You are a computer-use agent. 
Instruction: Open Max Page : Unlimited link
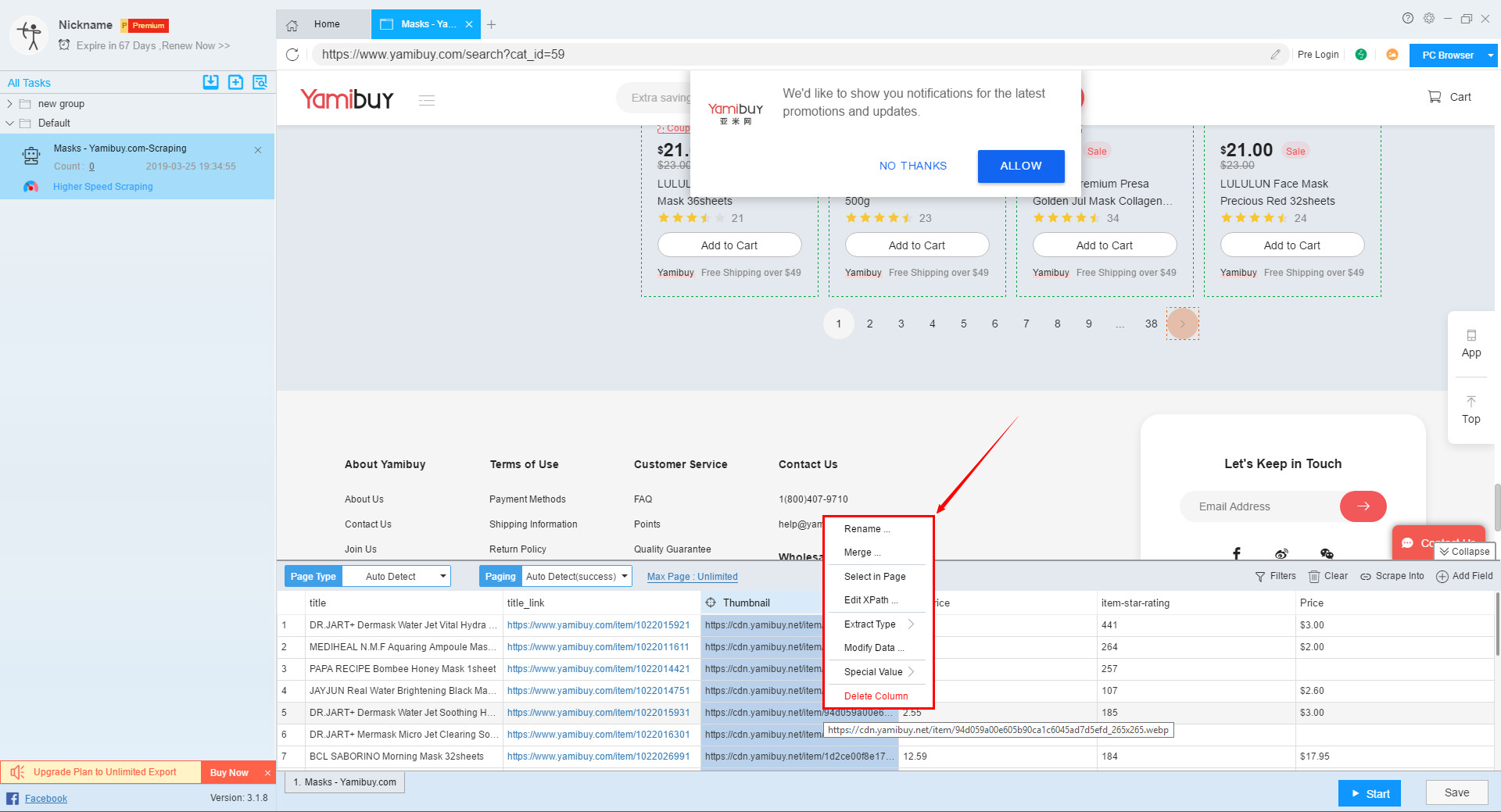pos(693,577)
